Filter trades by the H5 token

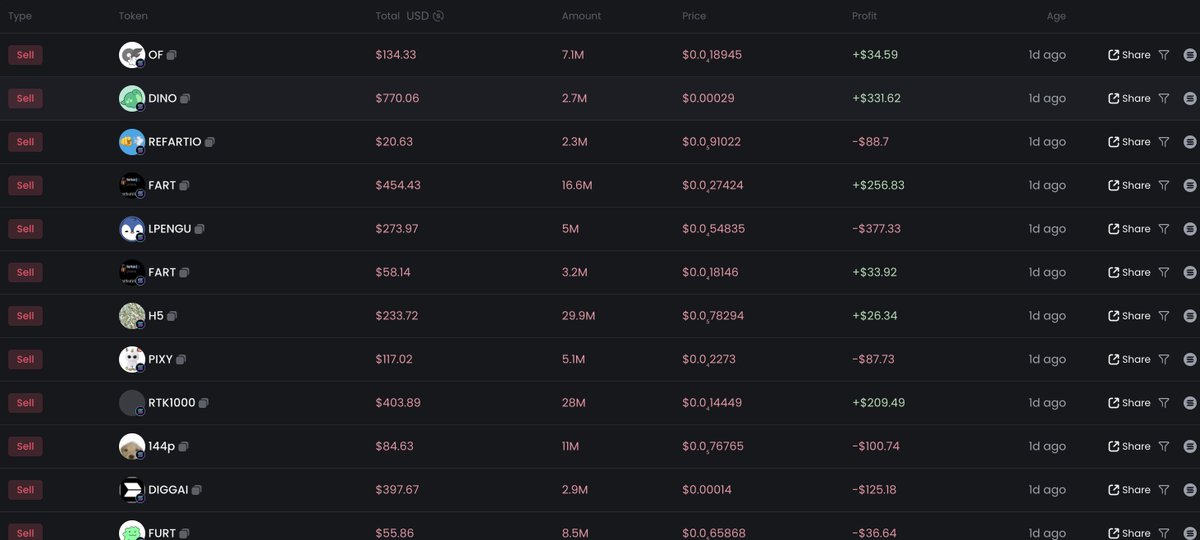(1163, 316)
